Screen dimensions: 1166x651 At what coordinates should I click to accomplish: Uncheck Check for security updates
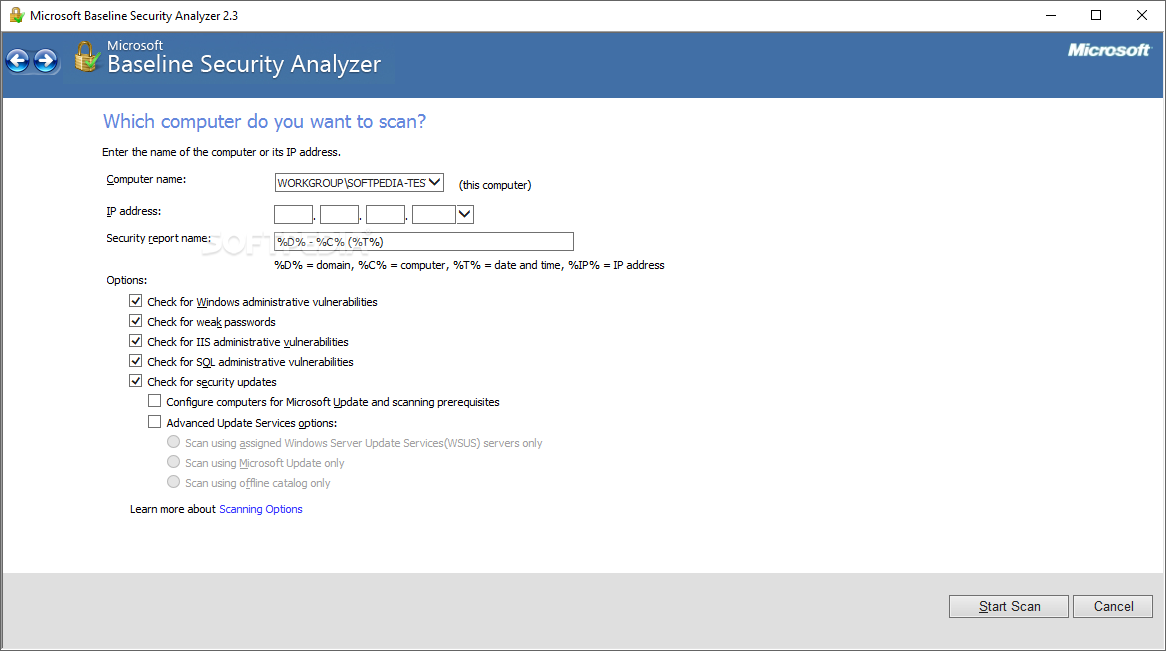coord(135,381)
